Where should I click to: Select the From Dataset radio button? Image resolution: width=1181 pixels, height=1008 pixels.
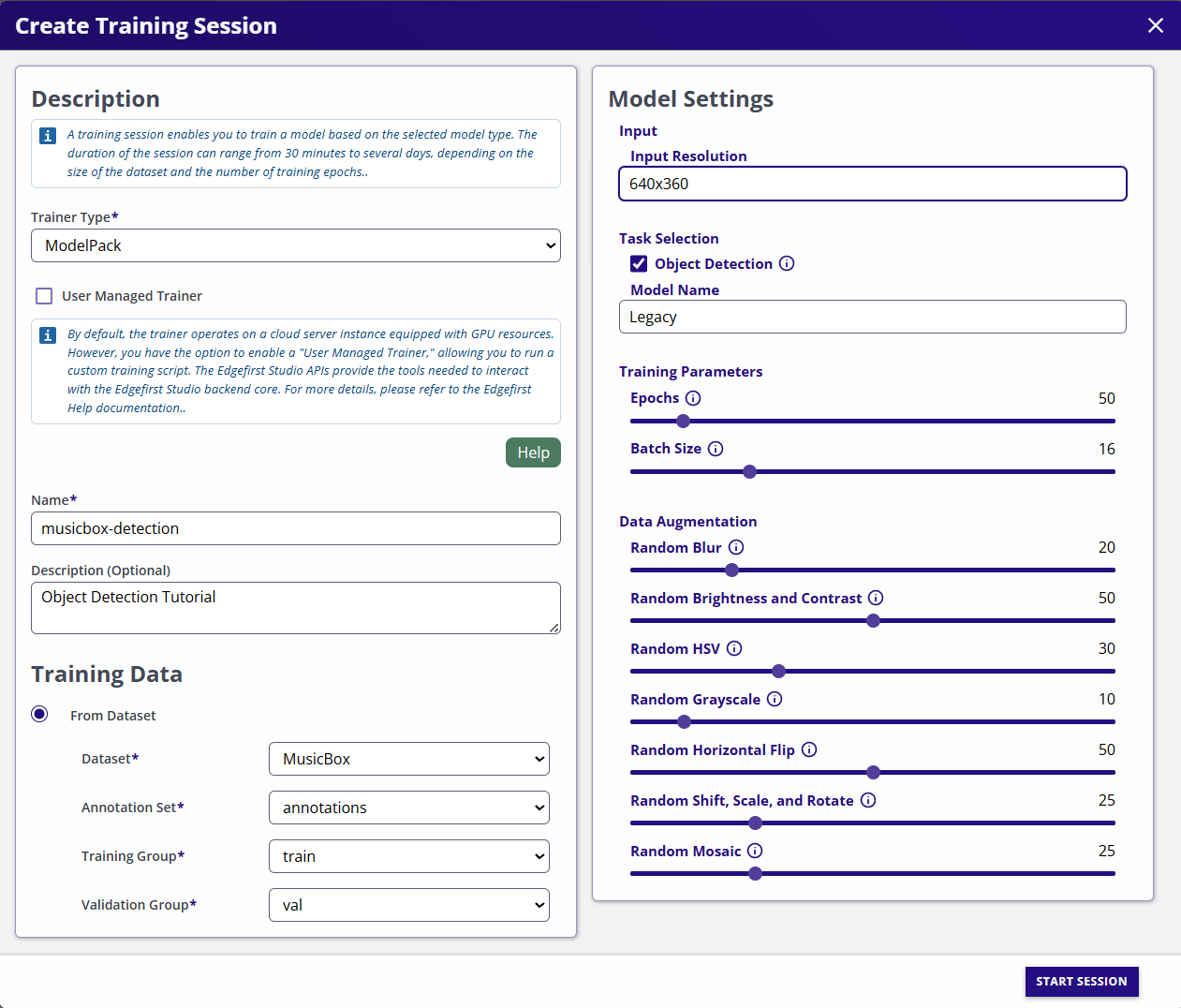39,715
